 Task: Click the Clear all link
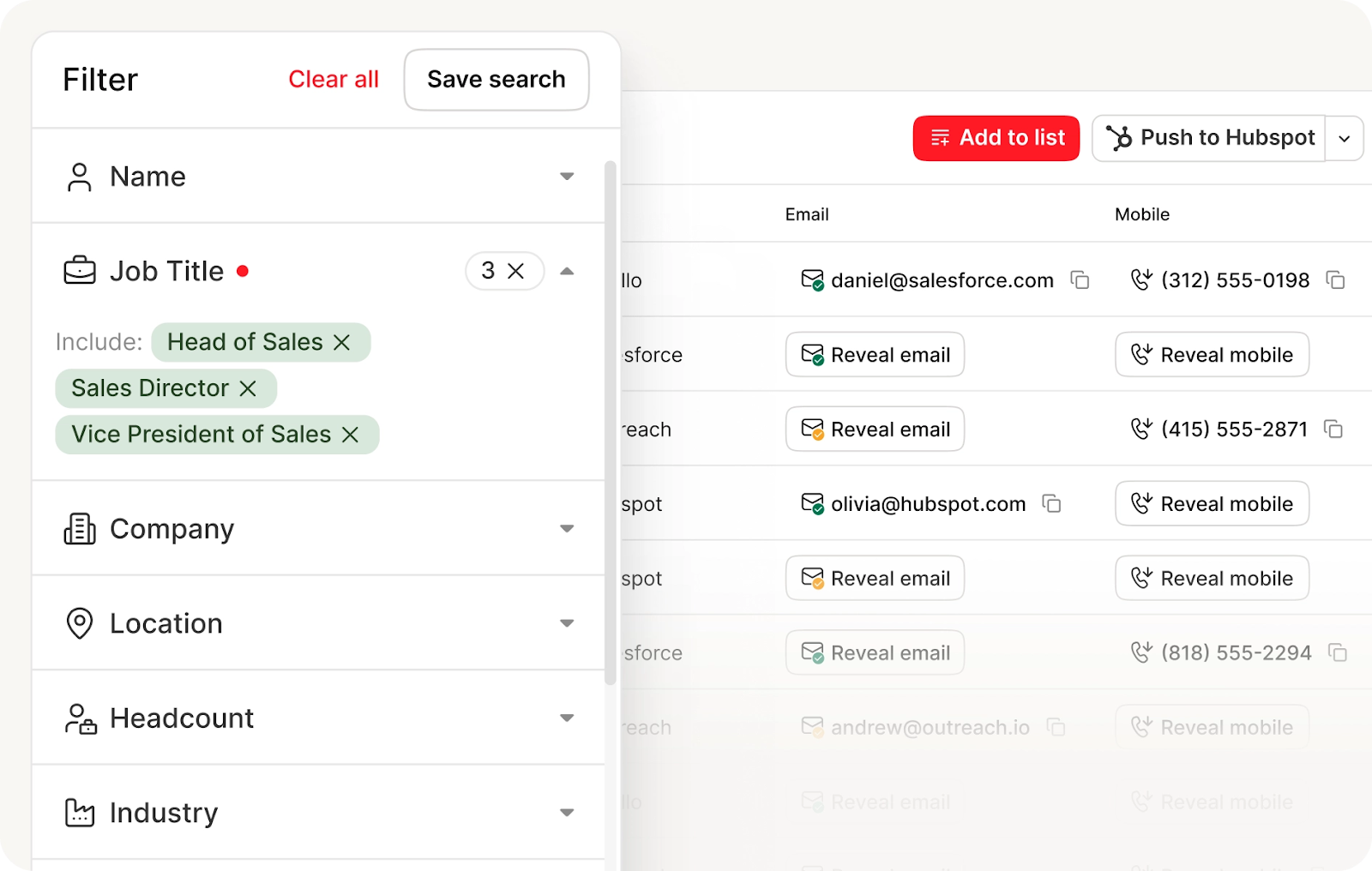(334, 80)
